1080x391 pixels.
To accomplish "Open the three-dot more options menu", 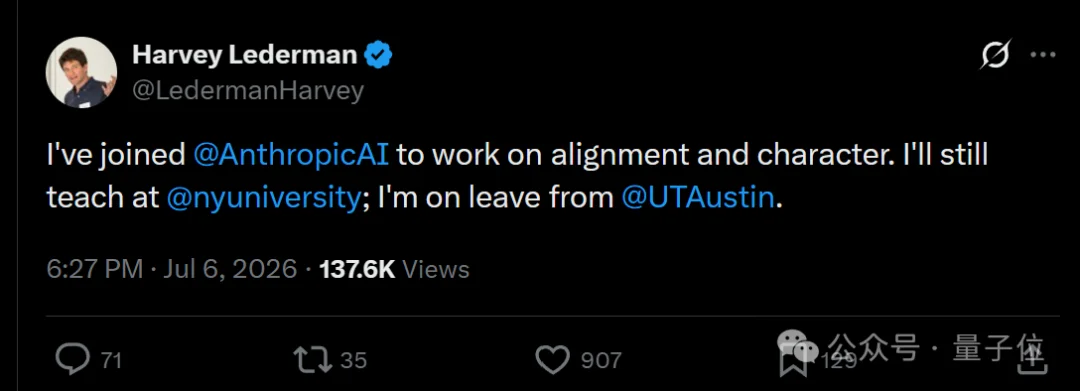I will pyautogui.click(x=1043, y=55).
